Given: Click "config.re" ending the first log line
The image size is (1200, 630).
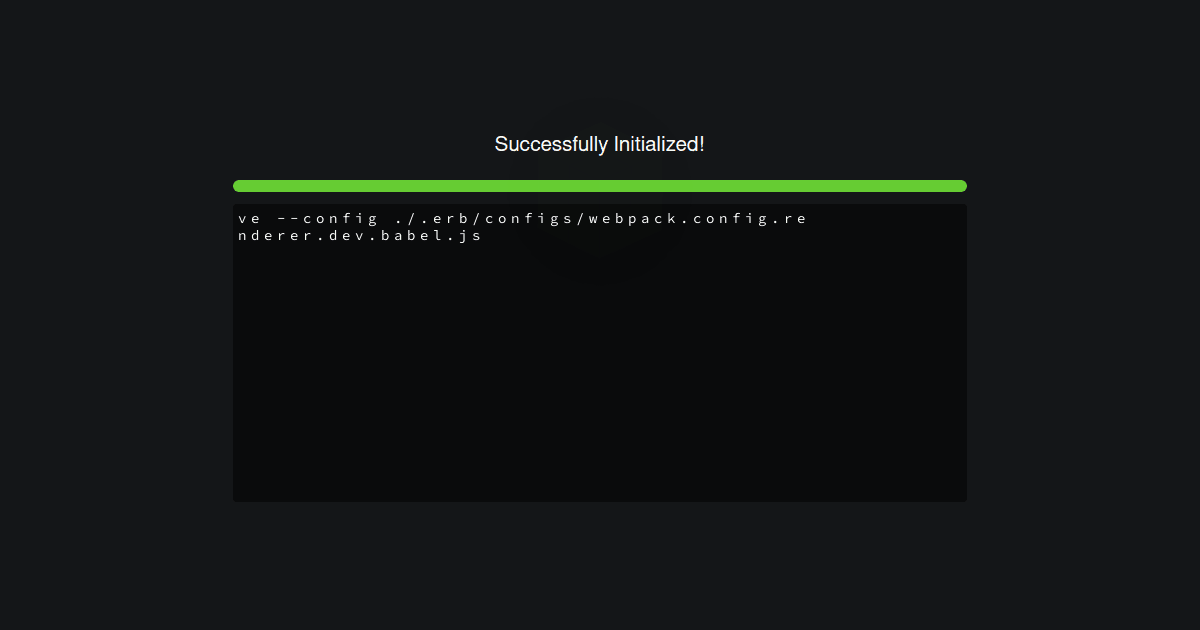Looking at the screenshot, I should coord(750,218).
